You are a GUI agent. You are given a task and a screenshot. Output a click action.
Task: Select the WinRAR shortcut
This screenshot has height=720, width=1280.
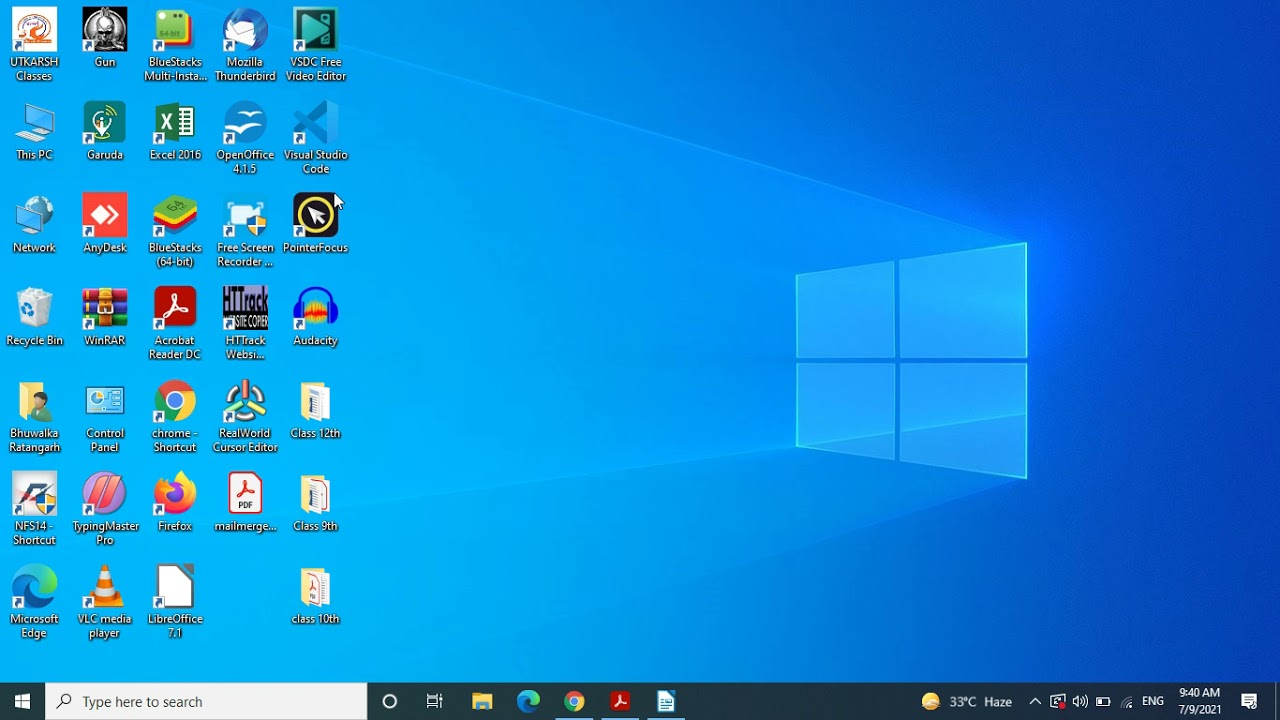pos(105,317)
